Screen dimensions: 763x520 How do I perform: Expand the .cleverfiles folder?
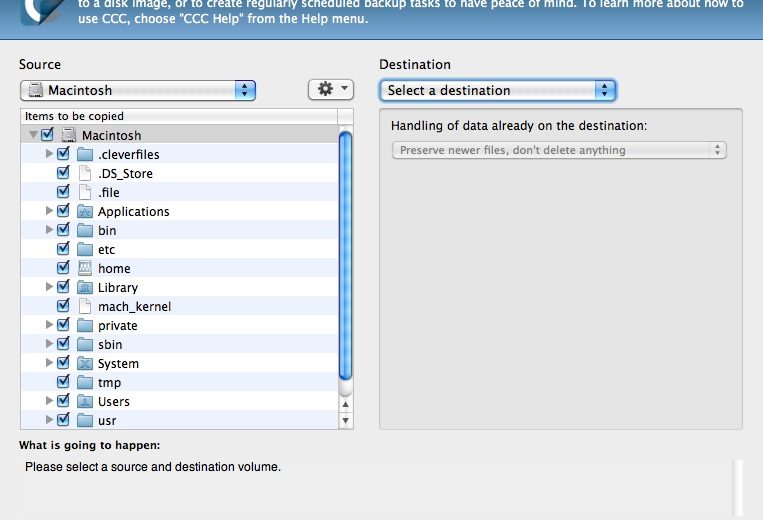(49, 153)
